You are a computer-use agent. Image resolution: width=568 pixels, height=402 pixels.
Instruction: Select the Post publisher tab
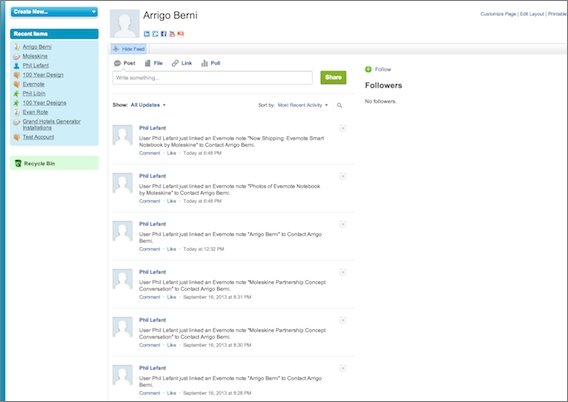pyautogui.click(x=125, y=63)
